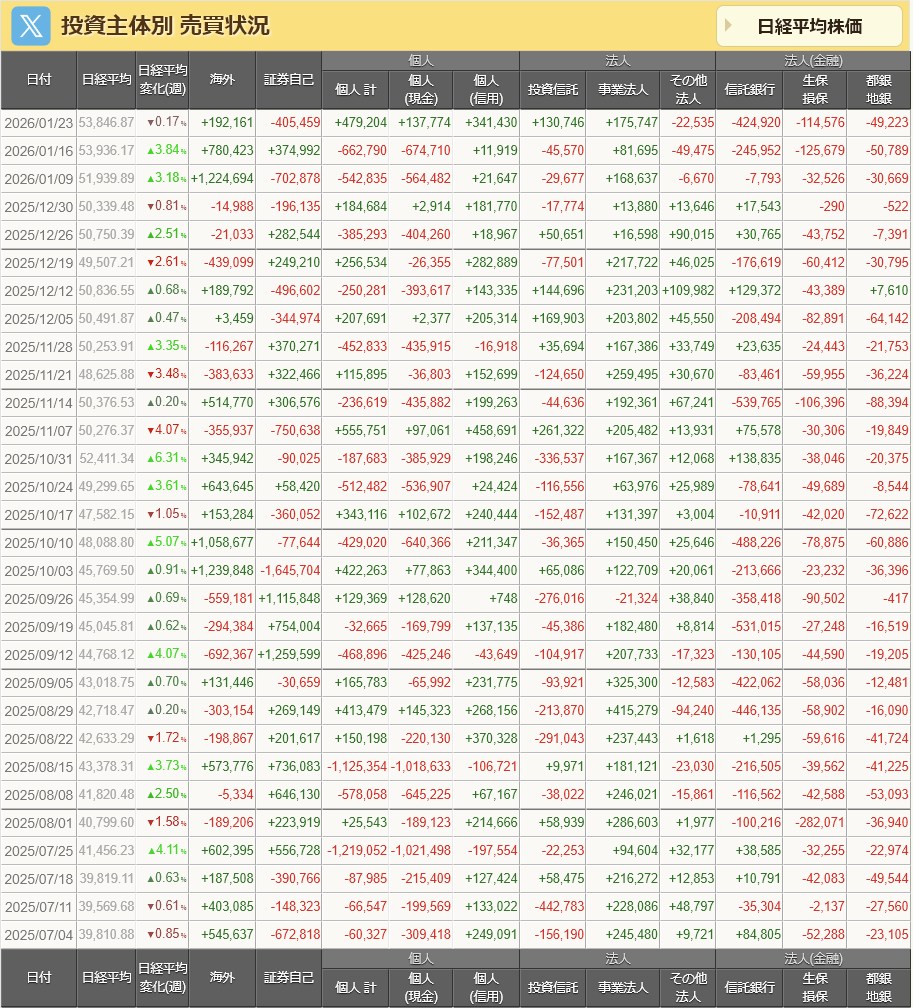Viewport: 913px width, 1008px height.
Task: Click the ▼3.48% weekly change for 2025/11/21
Action: click(162, 374)
